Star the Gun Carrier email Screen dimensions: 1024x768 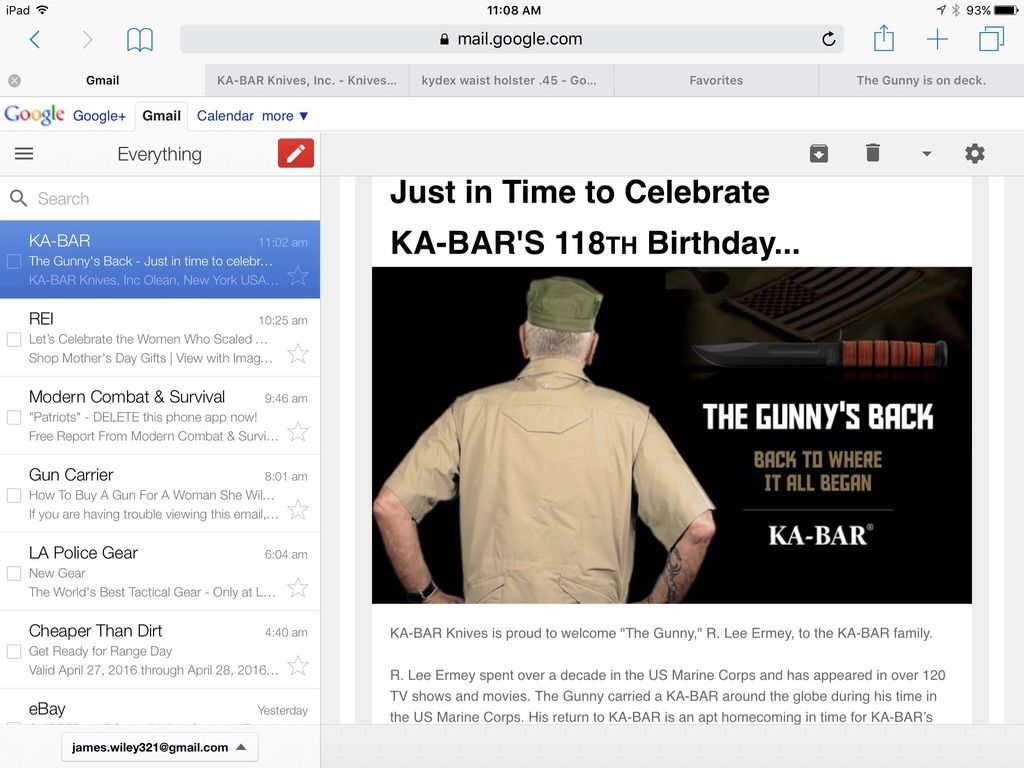coord(298,509)
